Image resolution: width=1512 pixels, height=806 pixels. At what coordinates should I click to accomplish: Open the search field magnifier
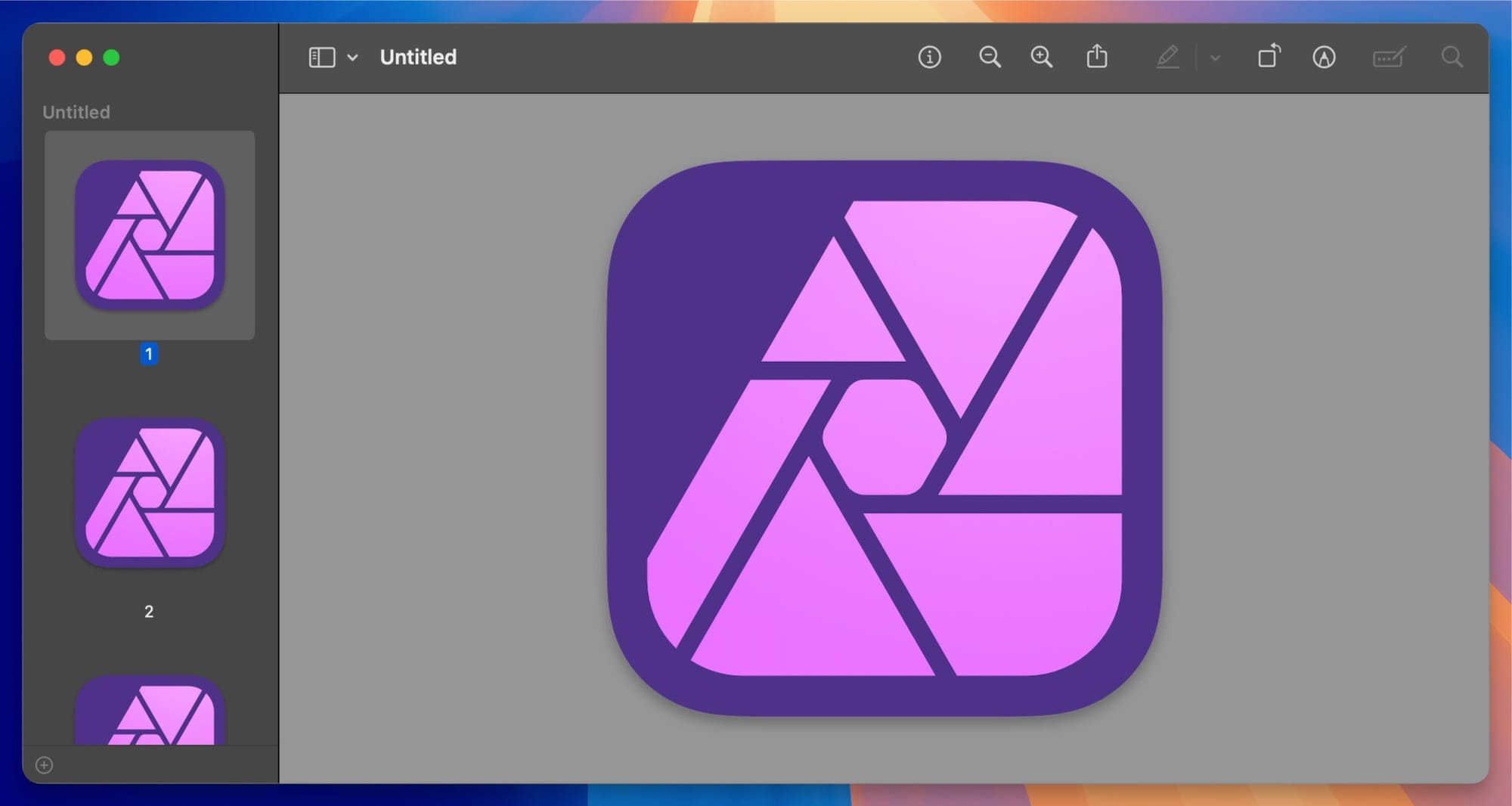tap(1452, 57)
